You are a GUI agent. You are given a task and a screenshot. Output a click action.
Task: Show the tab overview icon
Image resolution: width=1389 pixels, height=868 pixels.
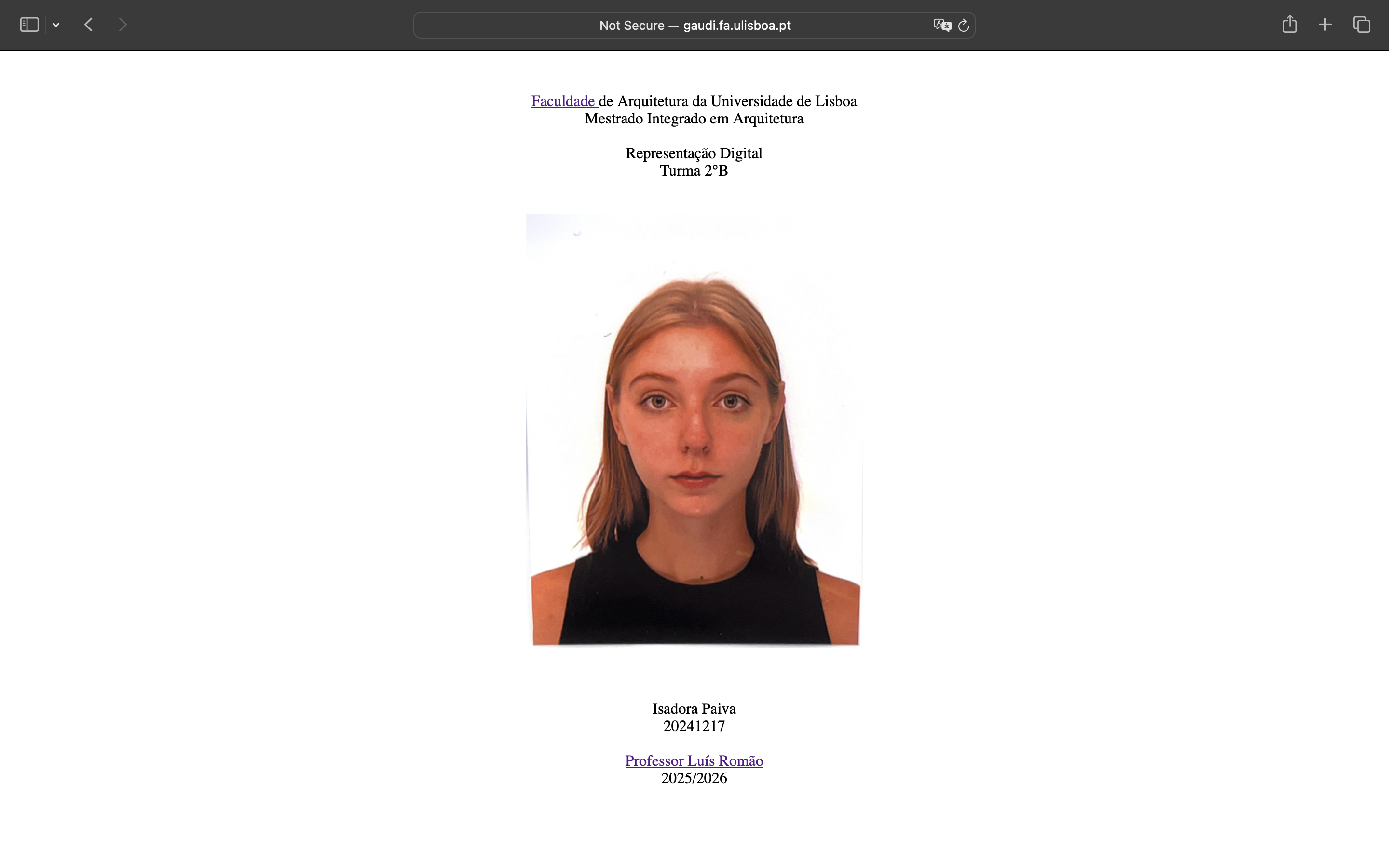[x=1362, y=25]
